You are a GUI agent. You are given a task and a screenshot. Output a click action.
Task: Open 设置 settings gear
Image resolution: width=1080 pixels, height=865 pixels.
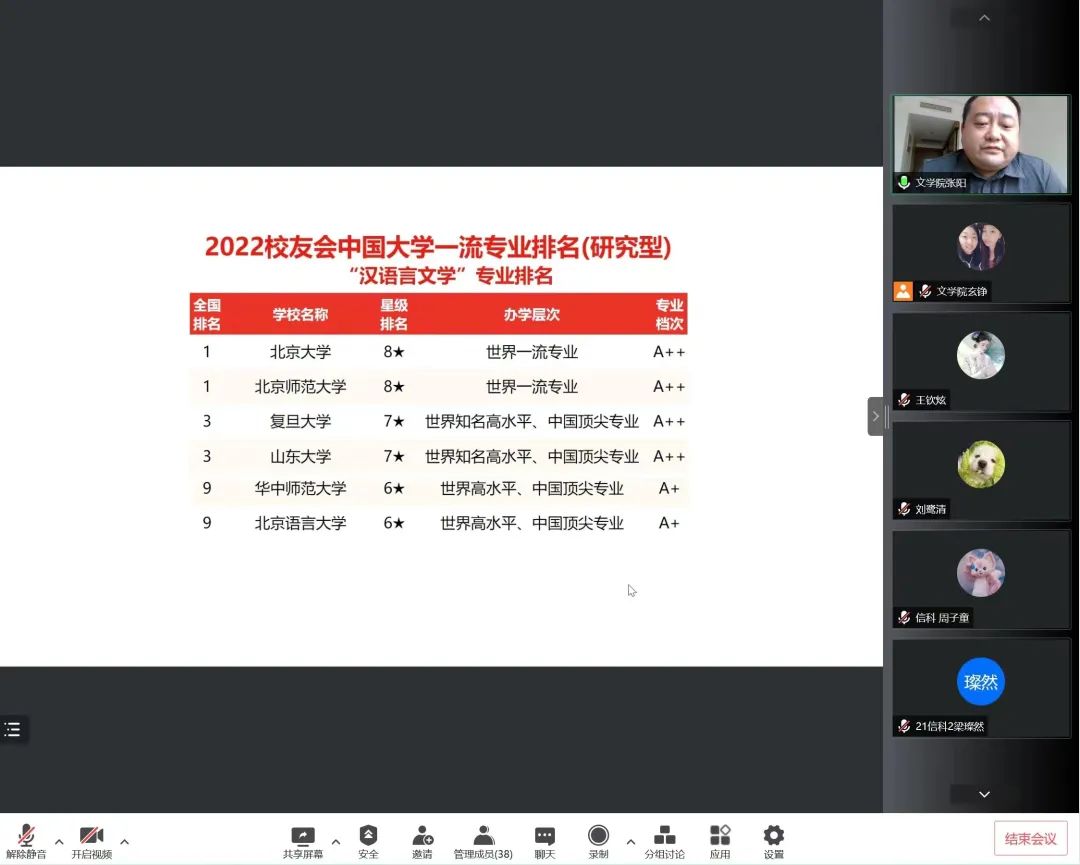[x=773, y=842]
